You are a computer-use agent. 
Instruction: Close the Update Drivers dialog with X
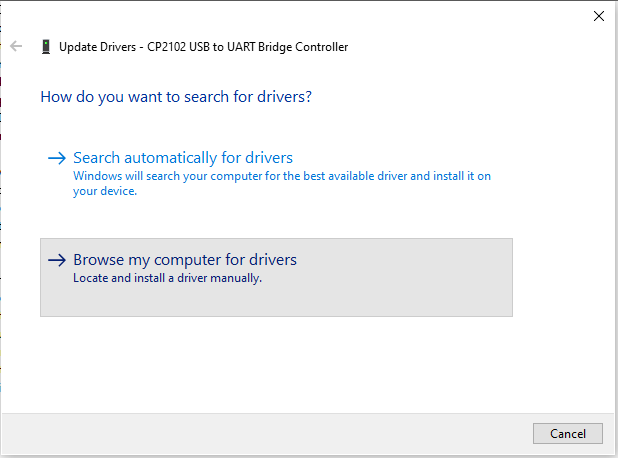(x=599, y=16)
